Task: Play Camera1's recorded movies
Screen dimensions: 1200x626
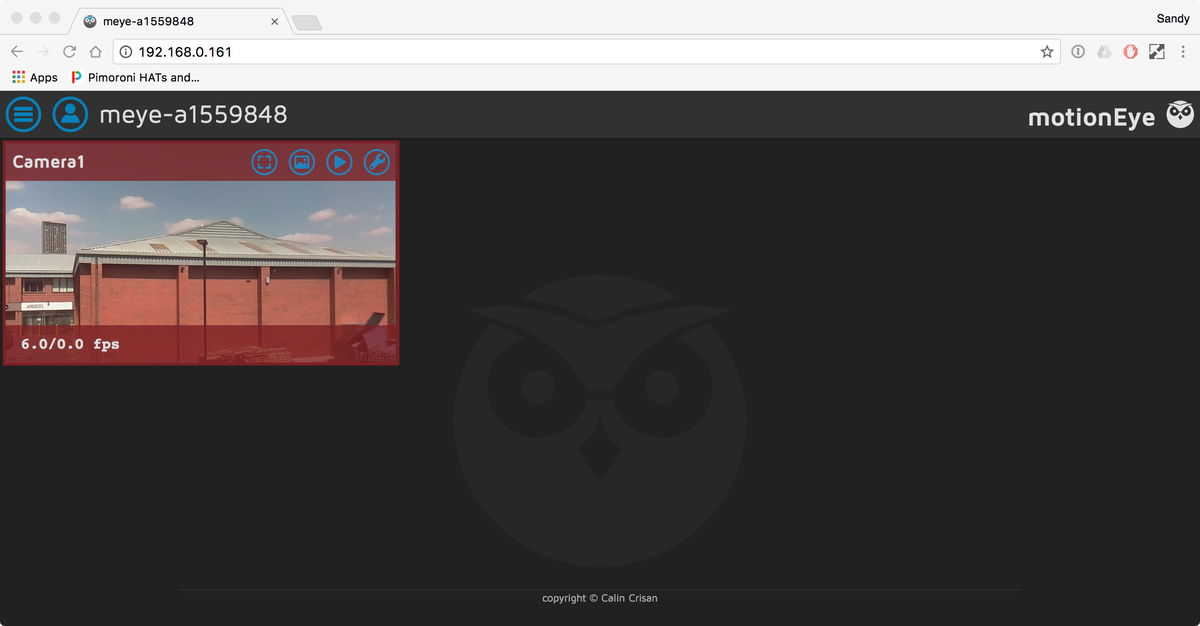Action: [x=339, y=161]
